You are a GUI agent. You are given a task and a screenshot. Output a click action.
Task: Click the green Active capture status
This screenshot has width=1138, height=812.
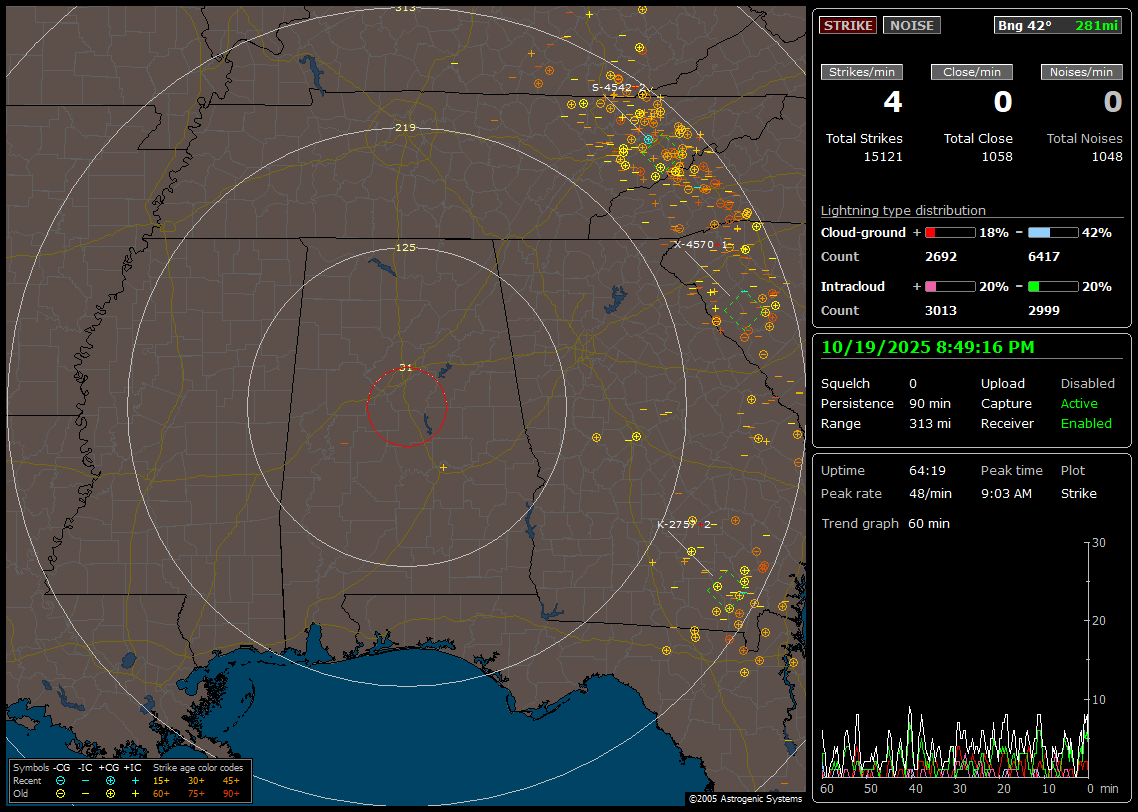[1079, 404]
